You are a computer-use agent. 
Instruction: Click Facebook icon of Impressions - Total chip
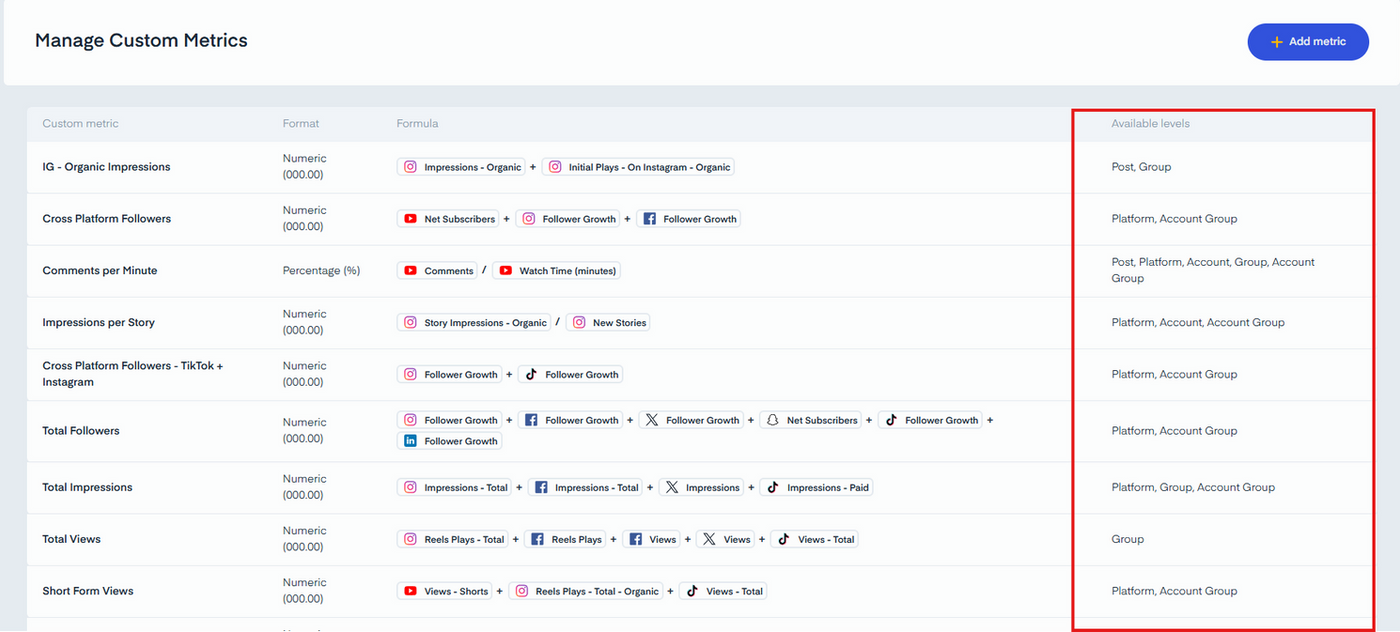[541, 488]
